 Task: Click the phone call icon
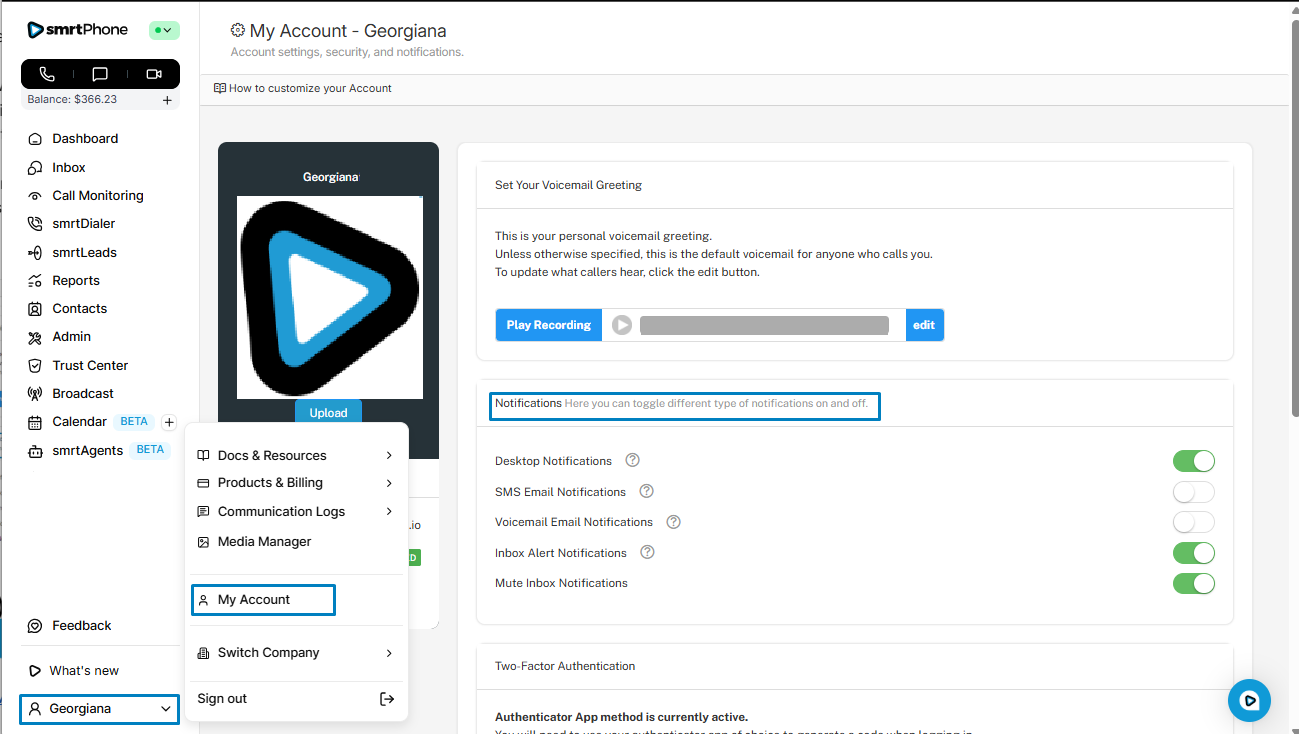coord(47,74)
